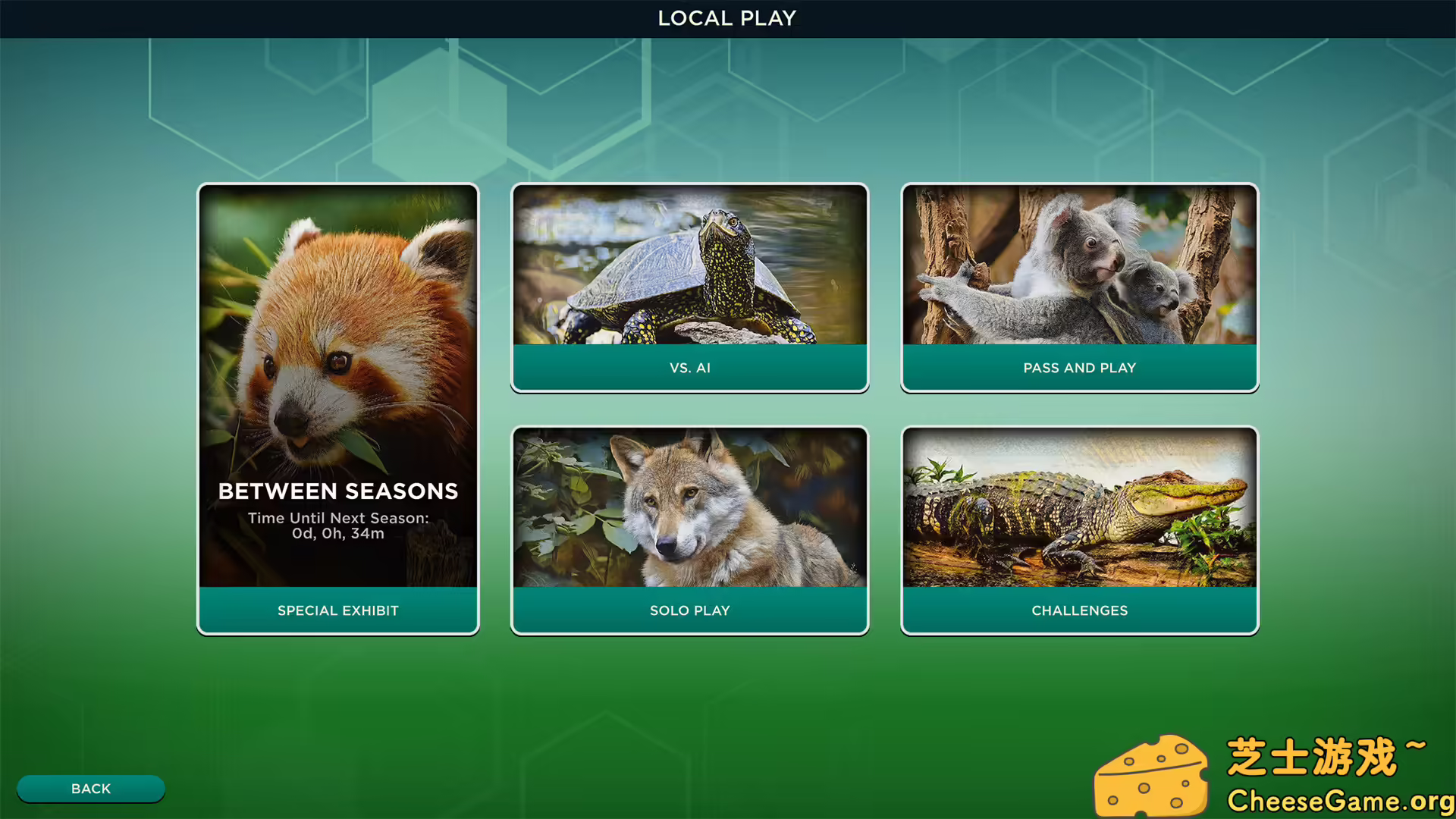Open the CheeseGame.org watermark link
Image resolution: width=1456 pixels, height=819 pixels.
tap(1339, 801)
